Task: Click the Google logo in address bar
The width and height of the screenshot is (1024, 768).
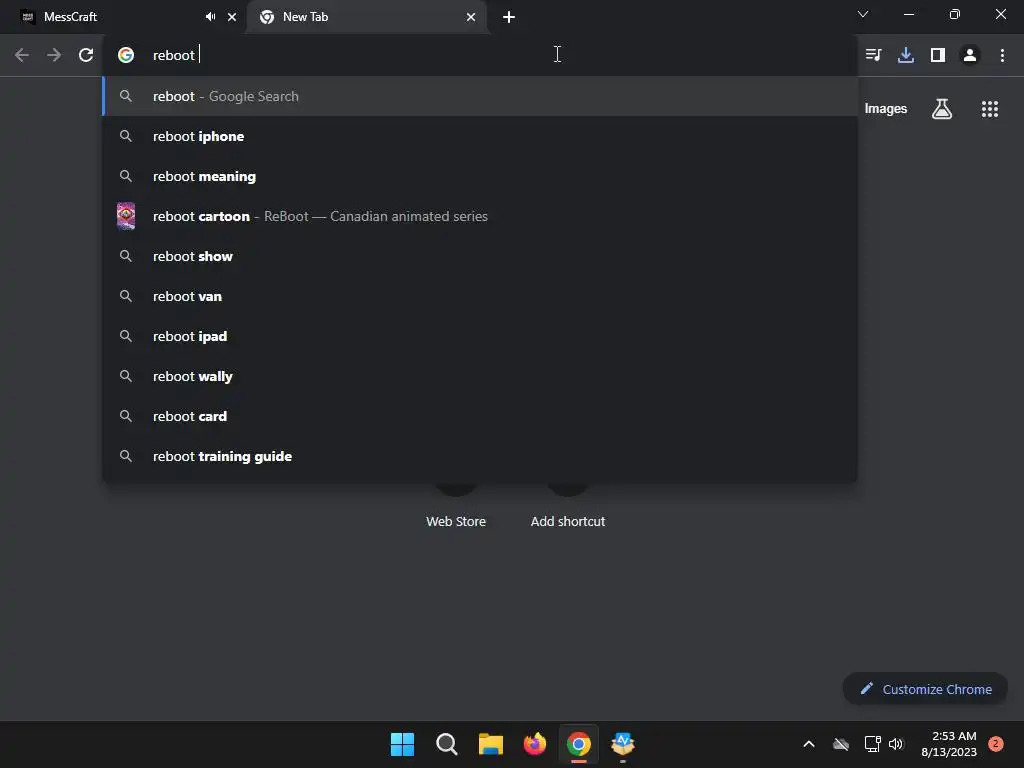Action: (x=126, y=55)
